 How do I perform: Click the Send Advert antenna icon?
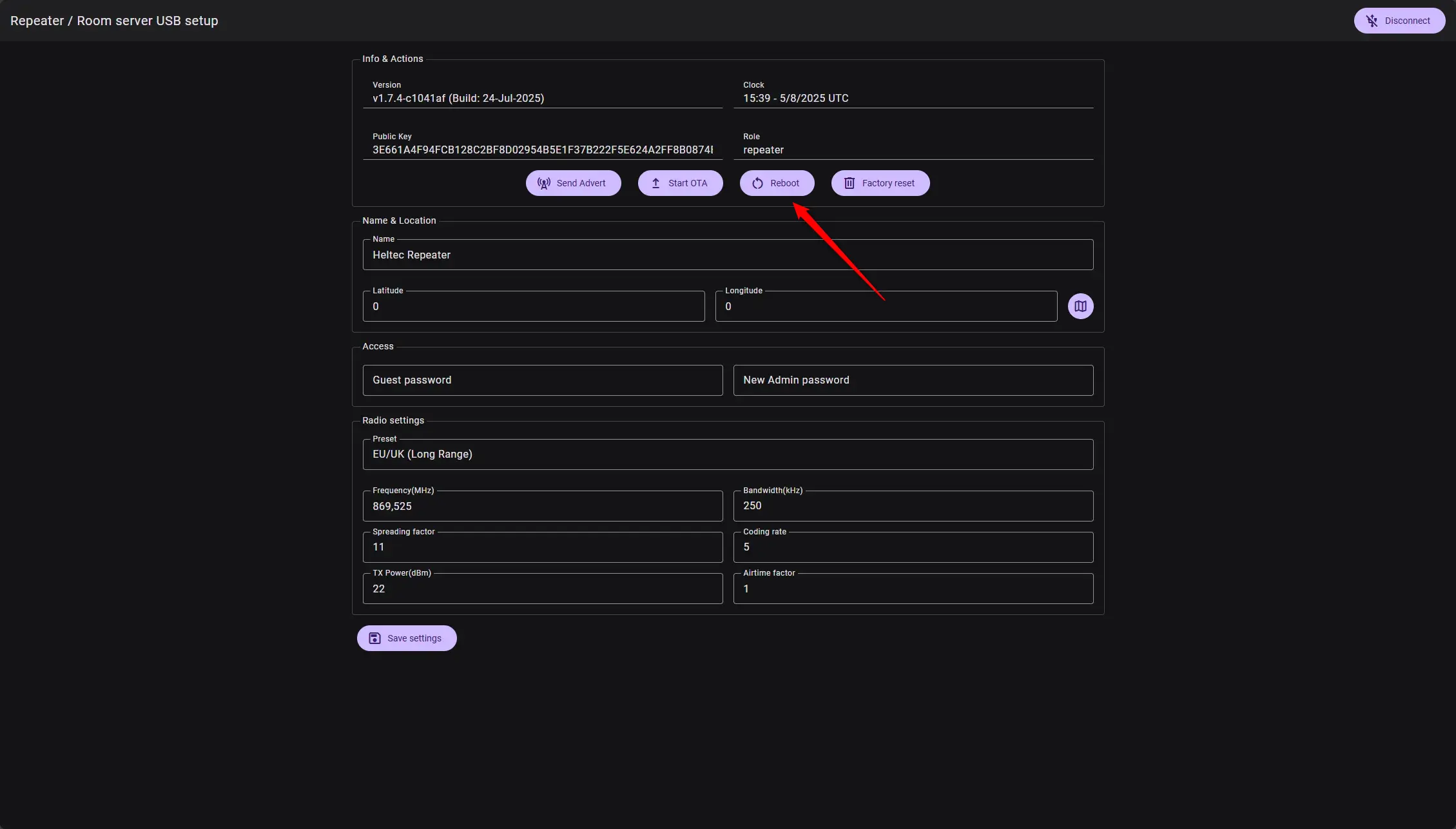(544, 183)
